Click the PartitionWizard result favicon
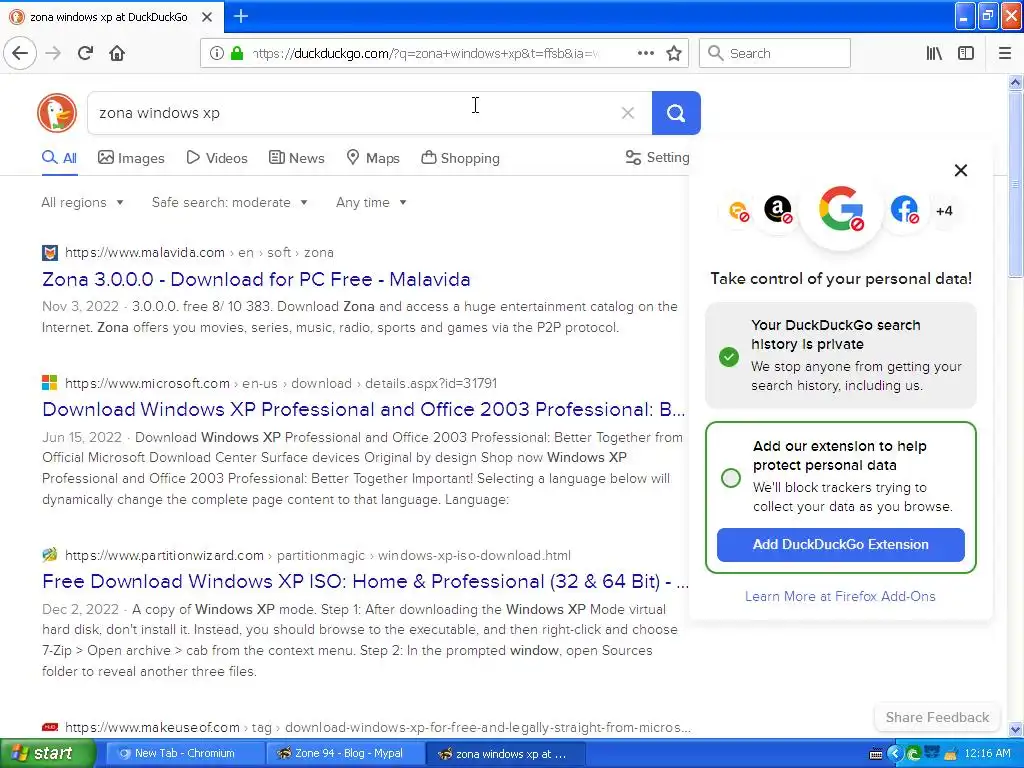The width and height of the screenshot is (1024, 768). click(x=50, y=555)
